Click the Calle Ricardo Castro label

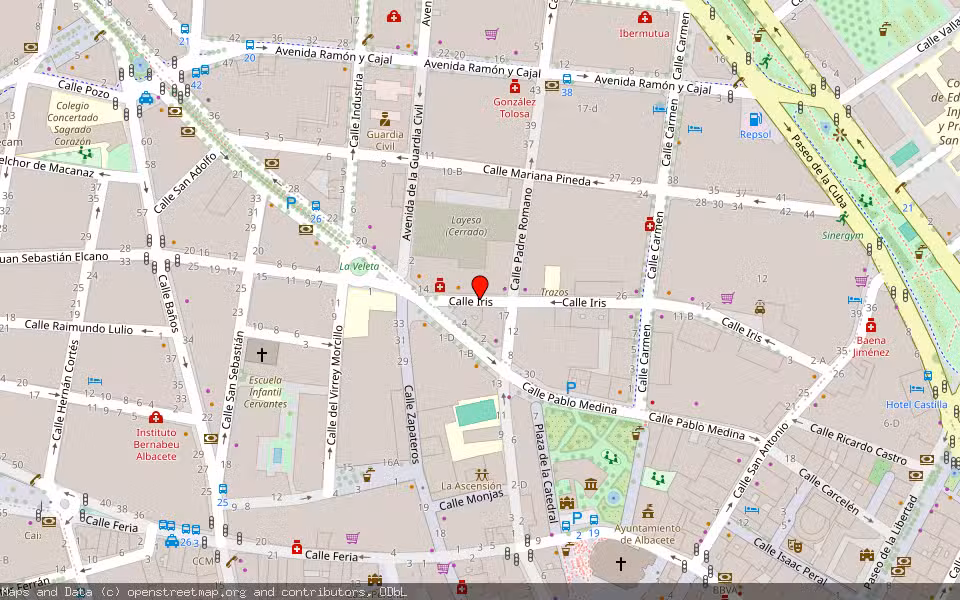[x=858, y=444]
